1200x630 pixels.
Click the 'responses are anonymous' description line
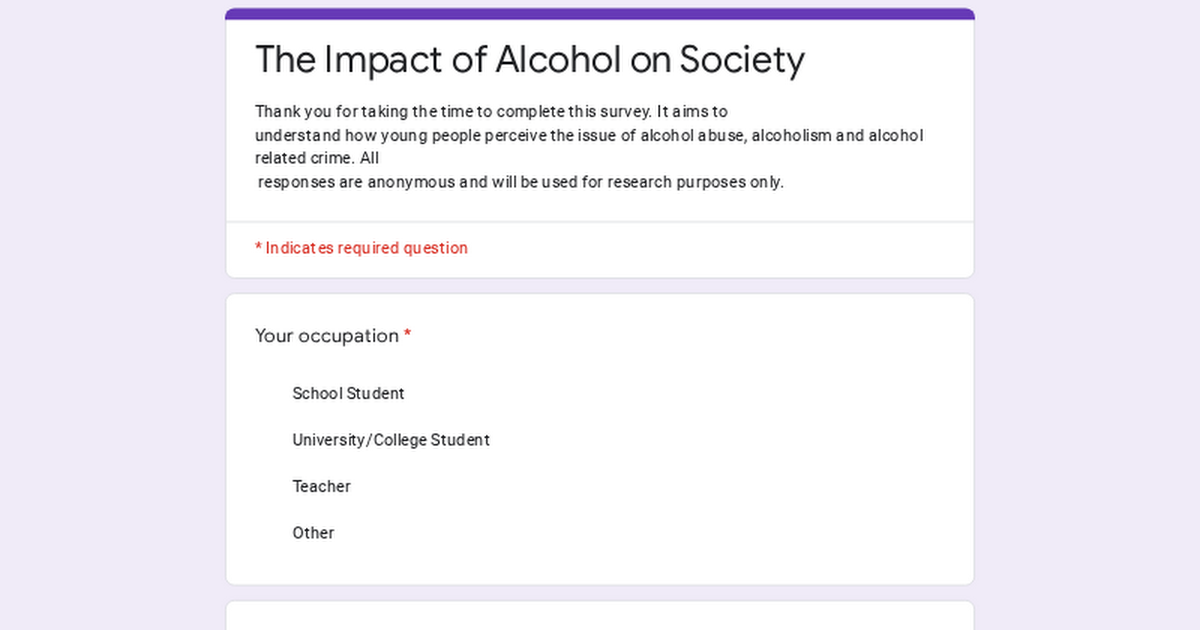[520, 183]
